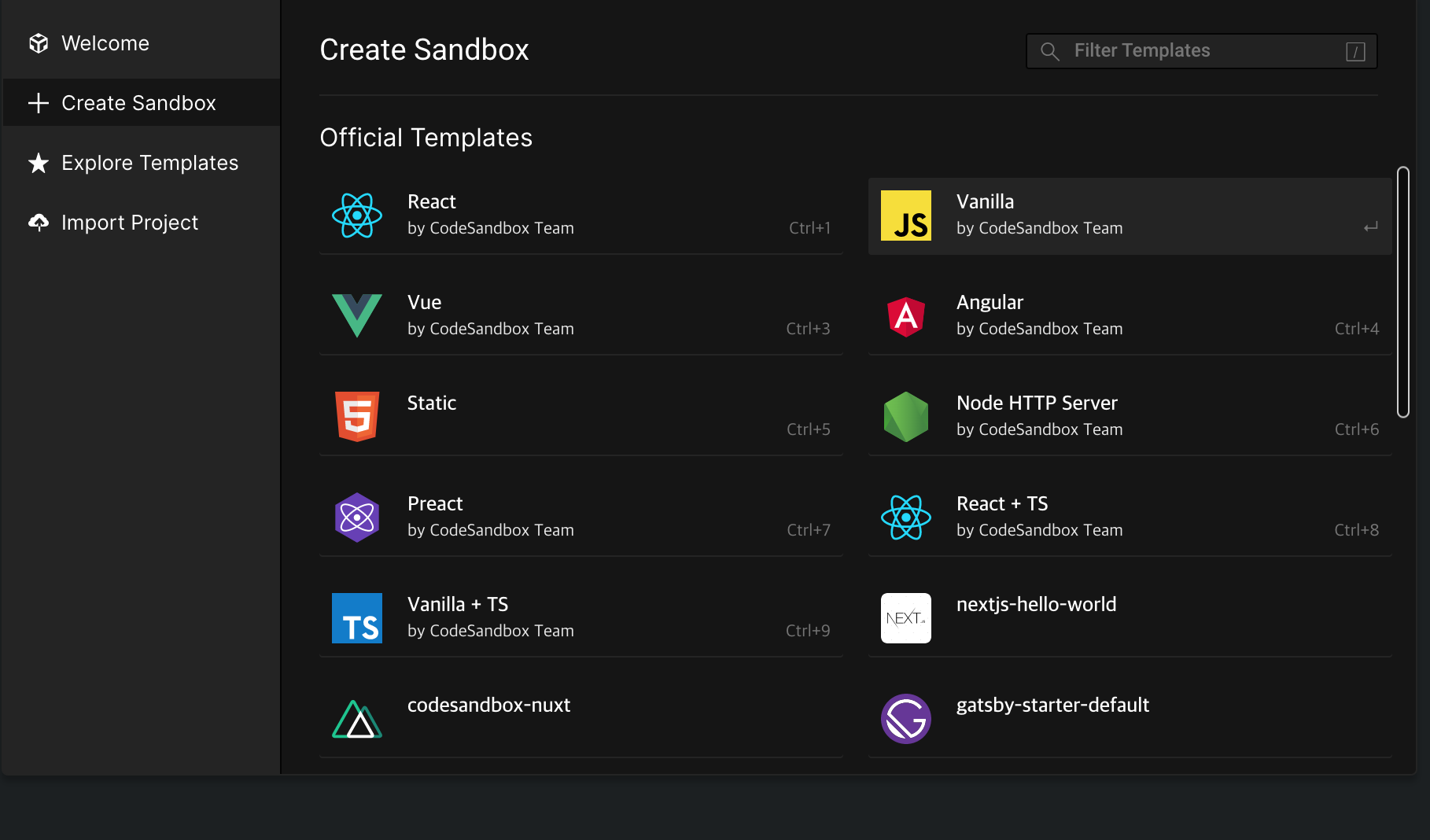The height and width of the screenshot is (840, 1430).
Task: Click the green Vue logo
Action: tap(357, 316)
